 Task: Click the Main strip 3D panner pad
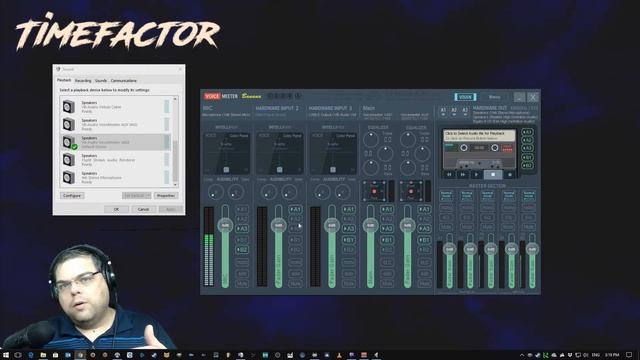coord(374,191)
